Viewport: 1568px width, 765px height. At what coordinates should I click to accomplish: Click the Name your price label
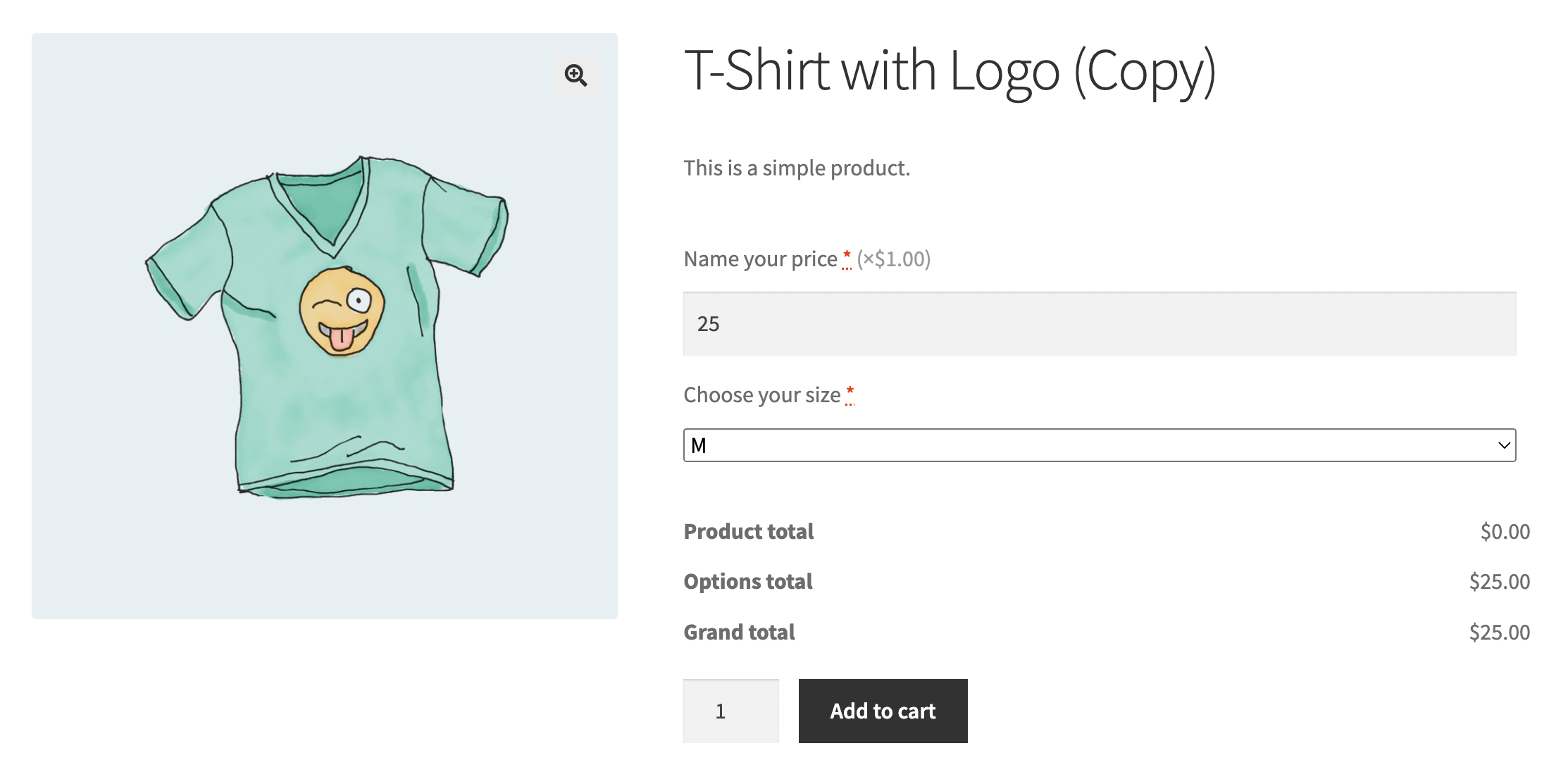pyautogui.click(x=760, y=259)
